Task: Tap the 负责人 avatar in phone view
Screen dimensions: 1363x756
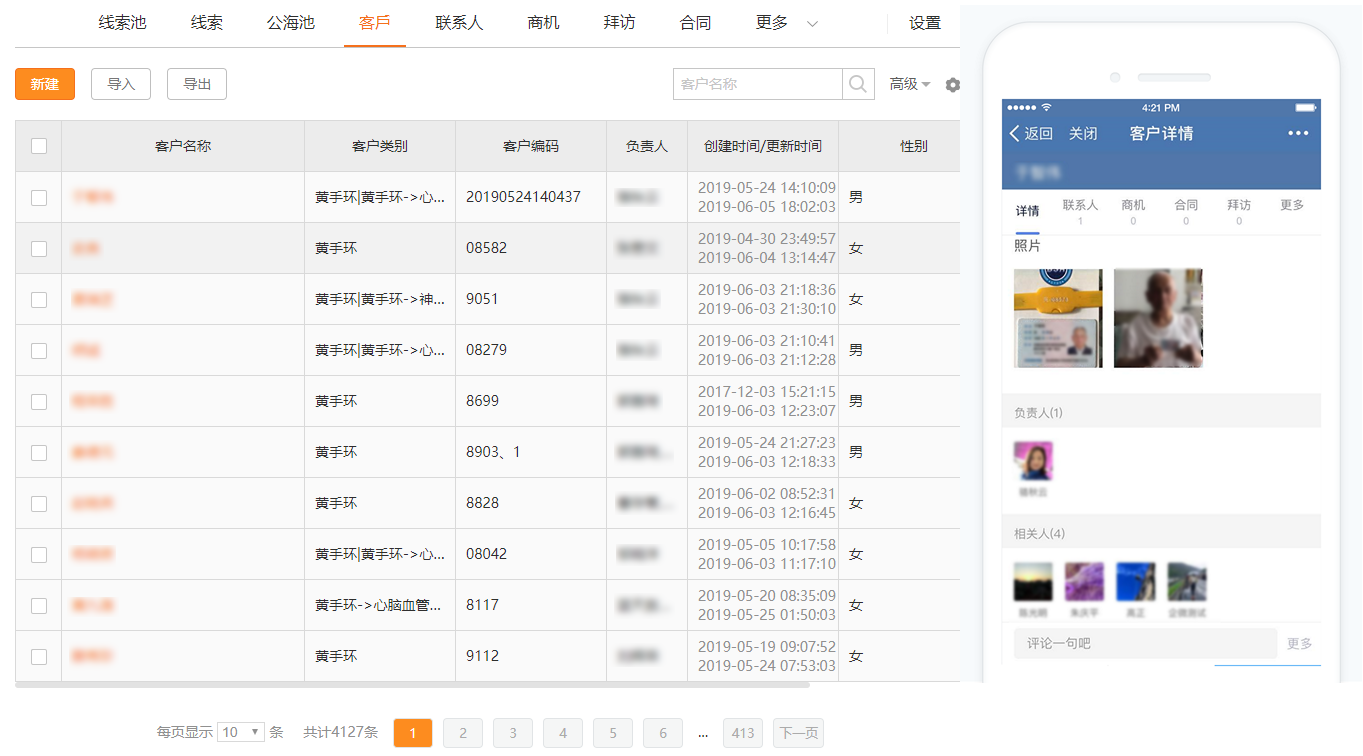Action: (x=1033, y=461)
